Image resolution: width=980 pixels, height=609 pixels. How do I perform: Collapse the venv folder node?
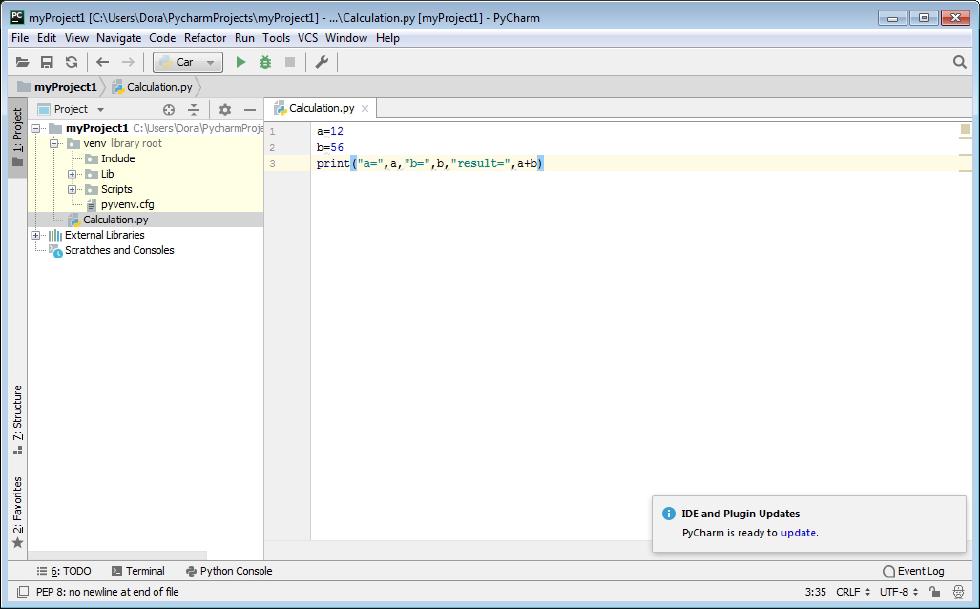(54, 143)
